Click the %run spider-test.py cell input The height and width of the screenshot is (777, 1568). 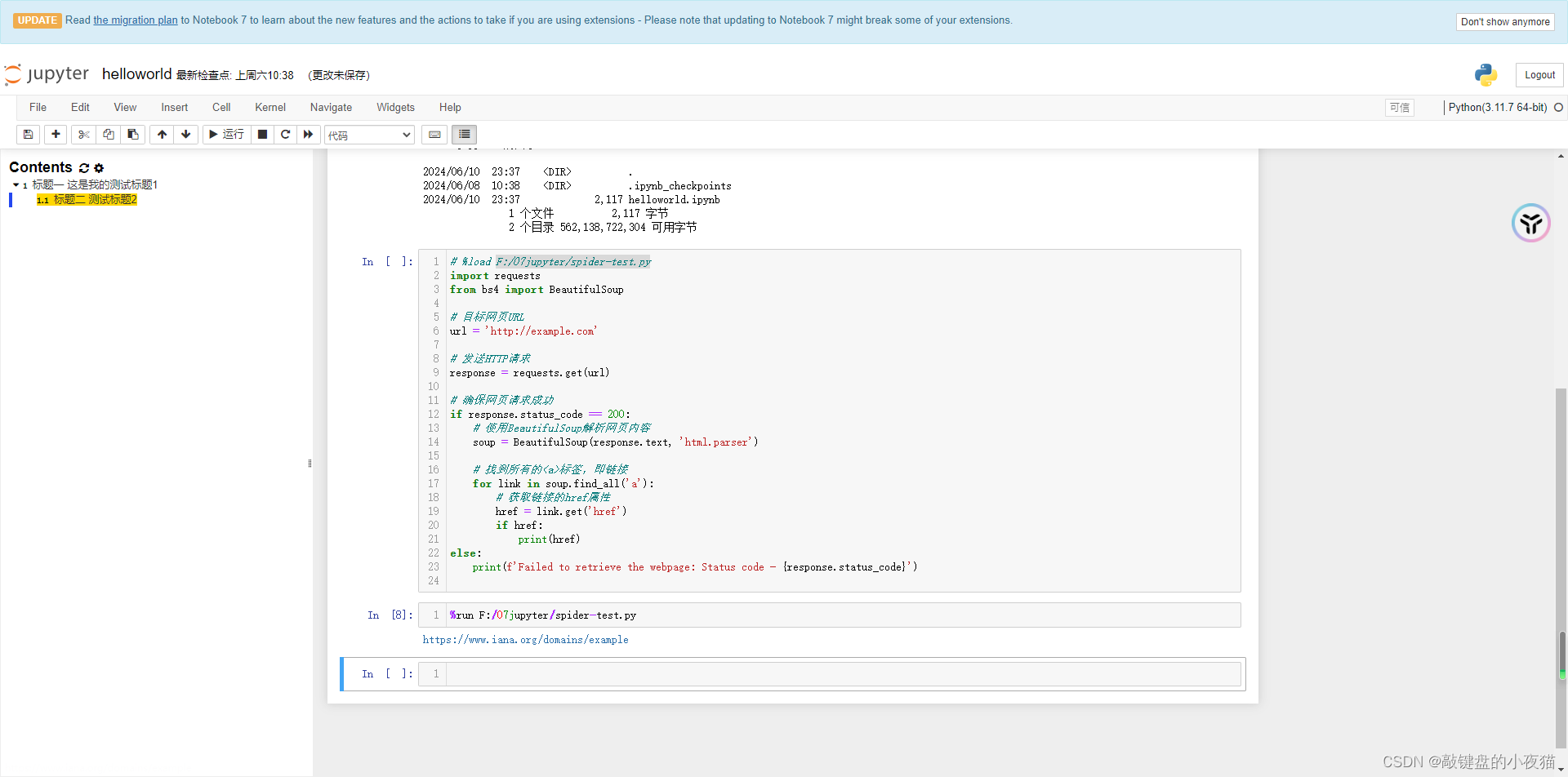[x=843, y=615]
